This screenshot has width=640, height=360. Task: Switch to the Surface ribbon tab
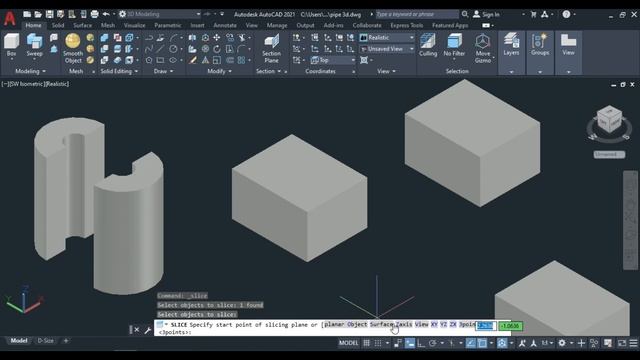coord(82,25)
